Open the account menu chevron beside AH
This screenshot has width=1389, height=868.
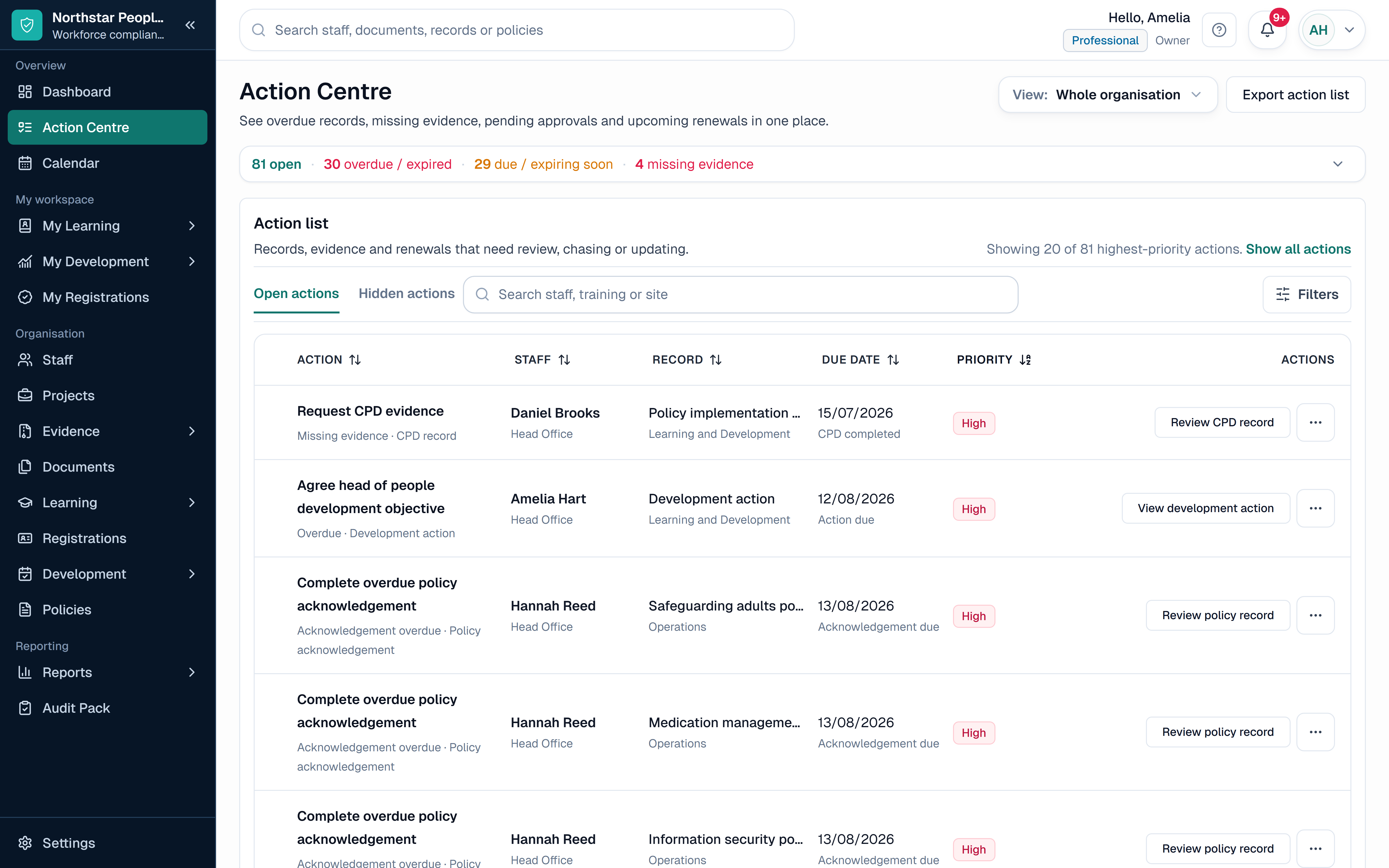1350,30
